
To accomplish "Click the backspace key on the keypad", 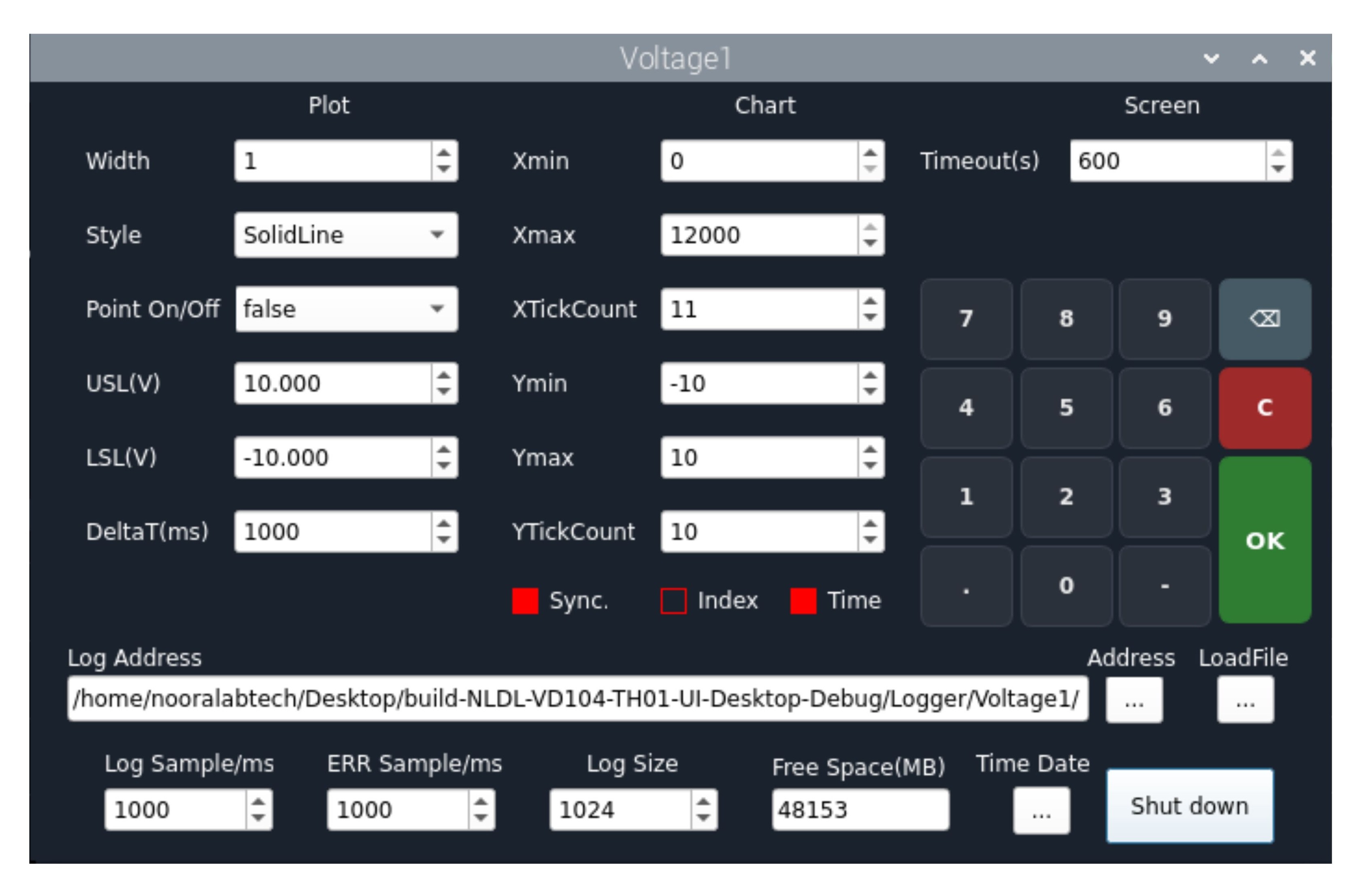I will point(1264,319).
